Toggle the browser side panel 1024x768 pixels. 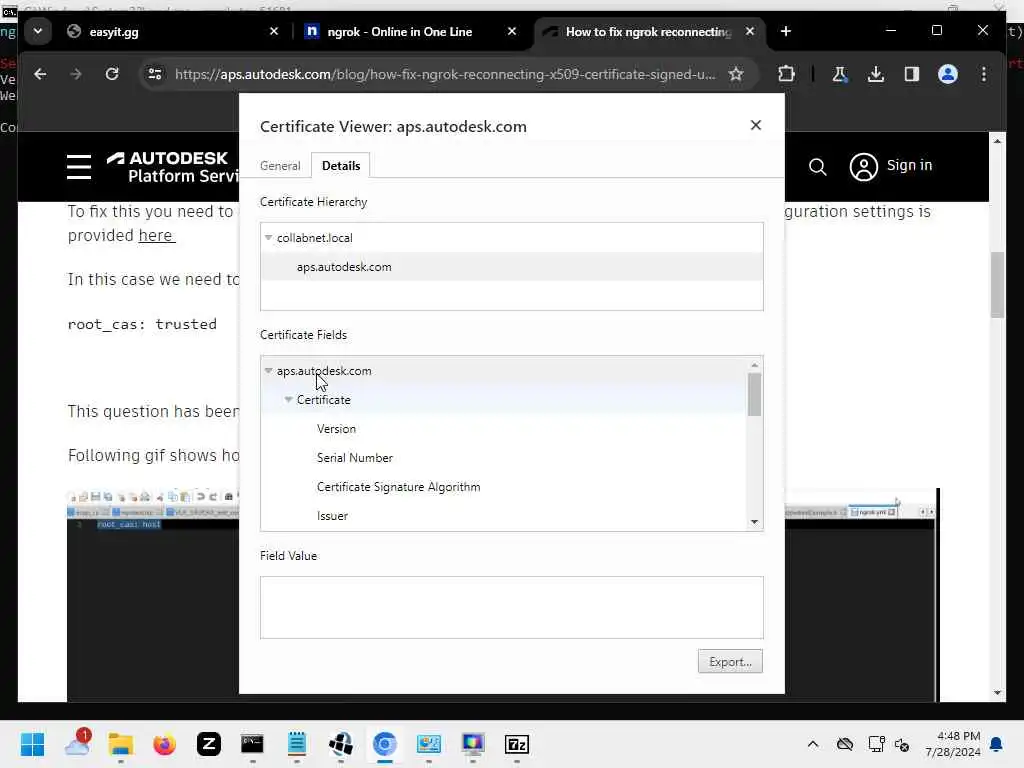point(912,74)
